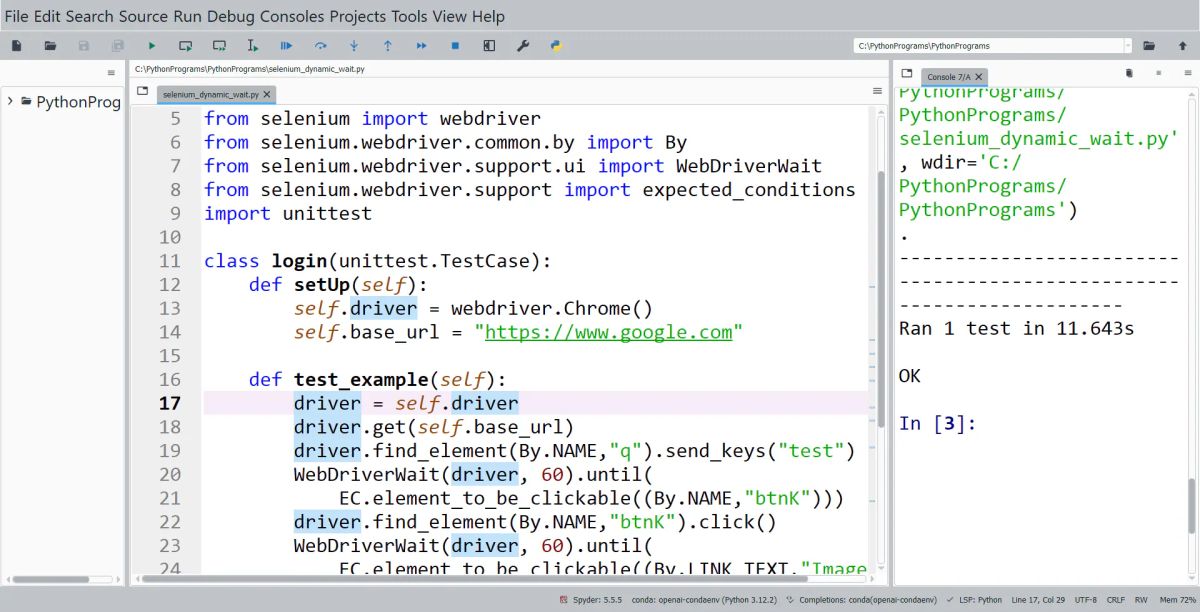Open working directory dropdown
The width and height of the screenshot is (1200, 612).
[x=1128, y=46]
